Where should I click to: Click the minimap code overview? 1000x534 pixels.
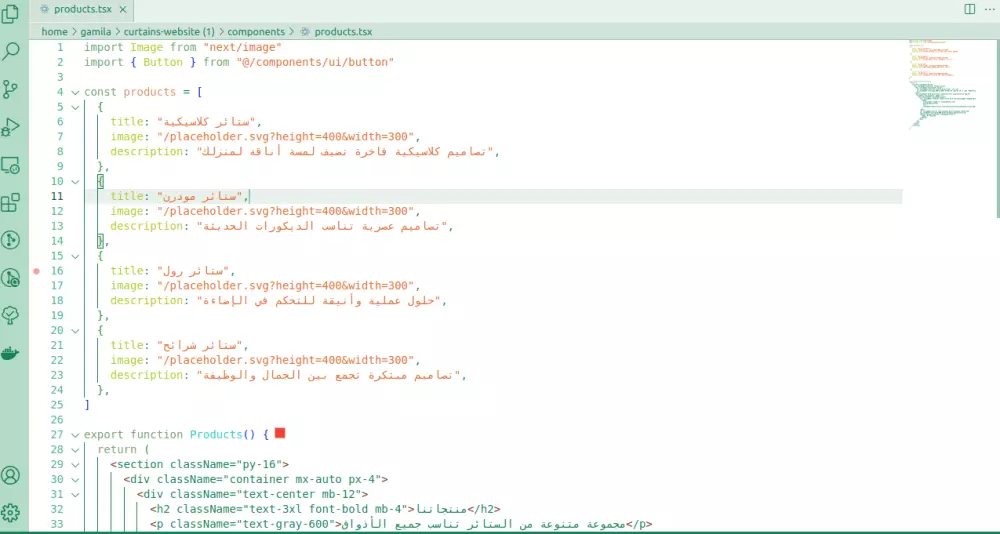pyautogui.click(x=943, y=85)
